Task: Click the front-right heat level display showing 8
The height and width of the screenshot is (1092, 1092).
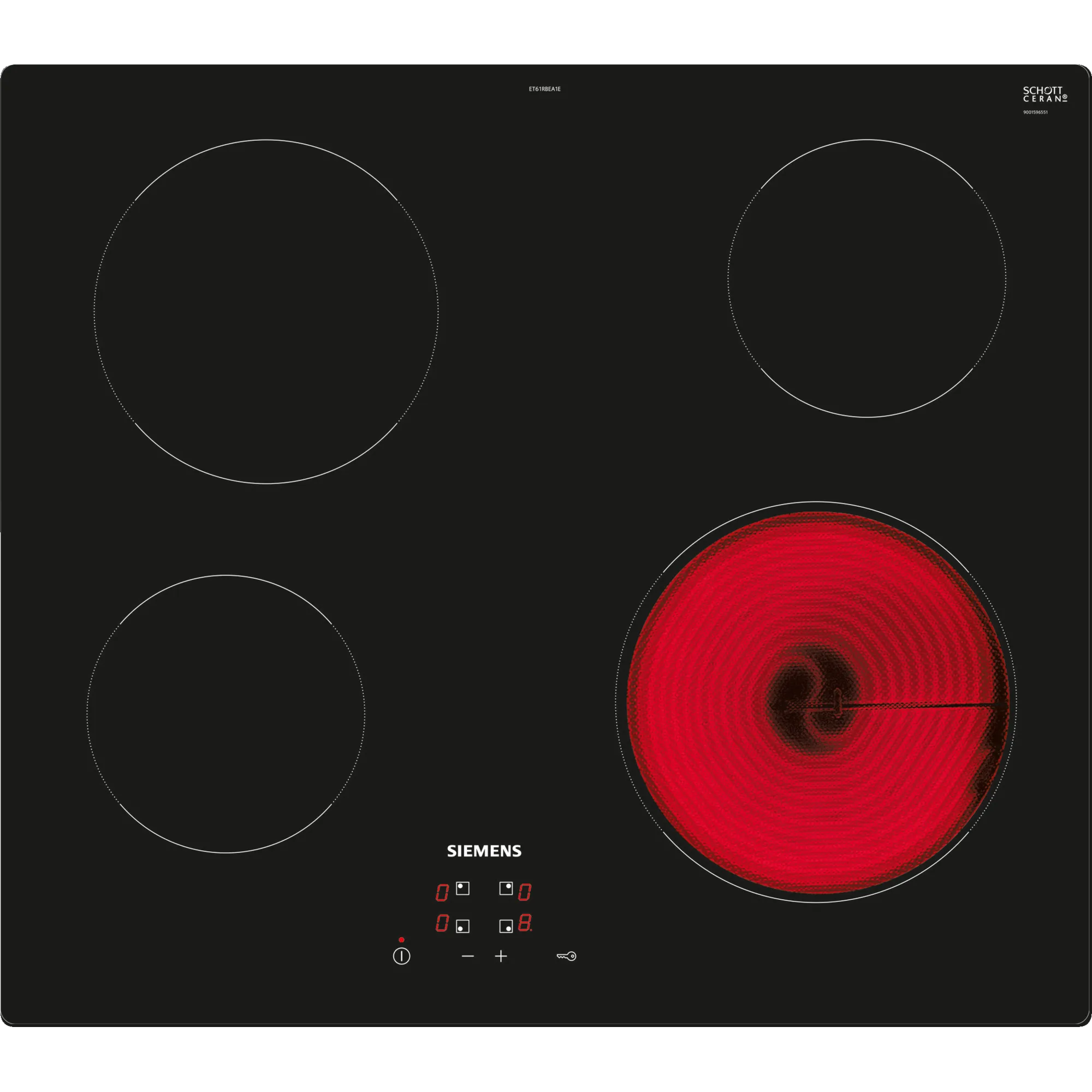Action: [x=525, y=923]
